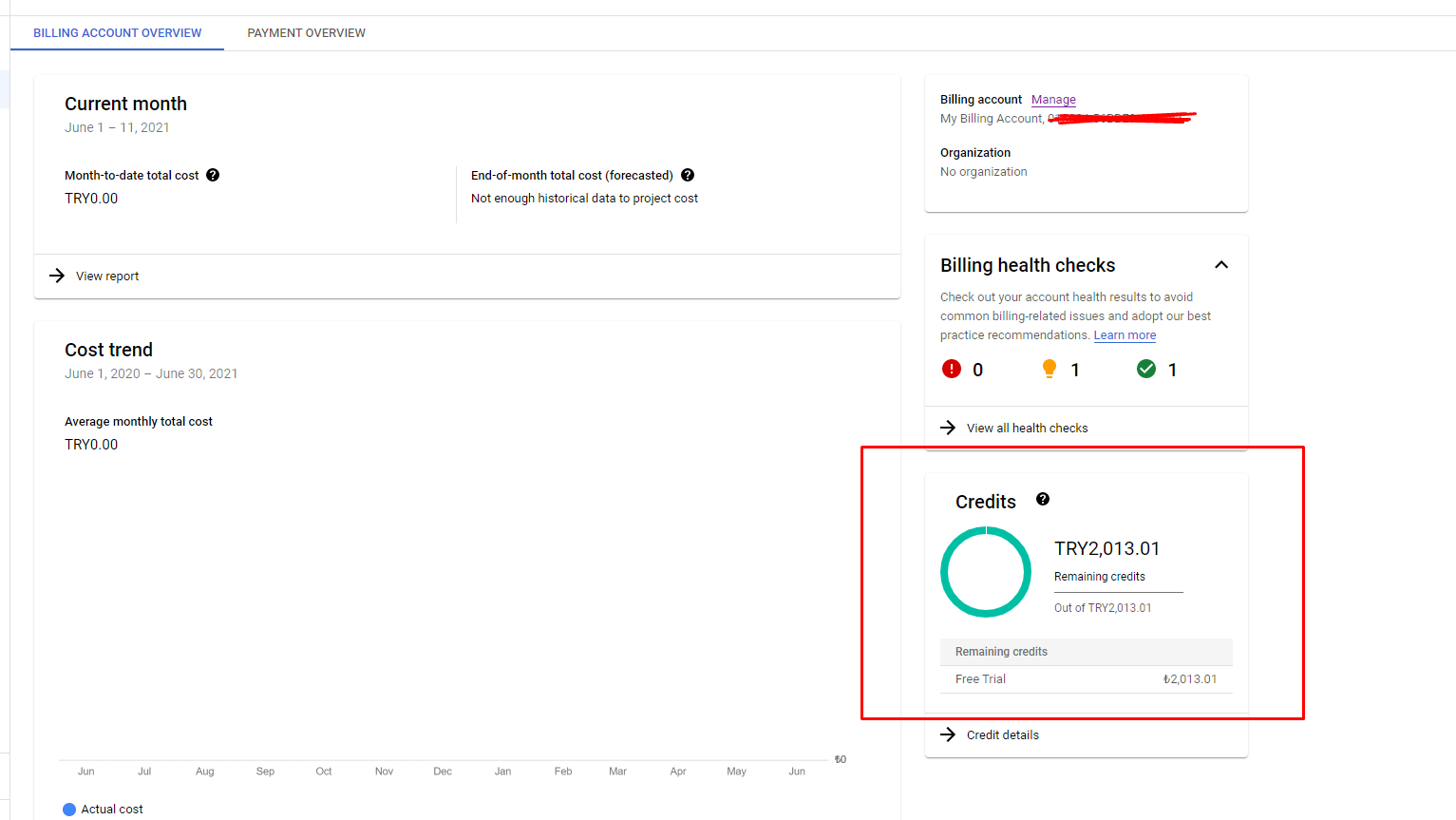Open the Learn more link in health checks
This screenshot has height=820, width=1456.
tap(1125, 335)
